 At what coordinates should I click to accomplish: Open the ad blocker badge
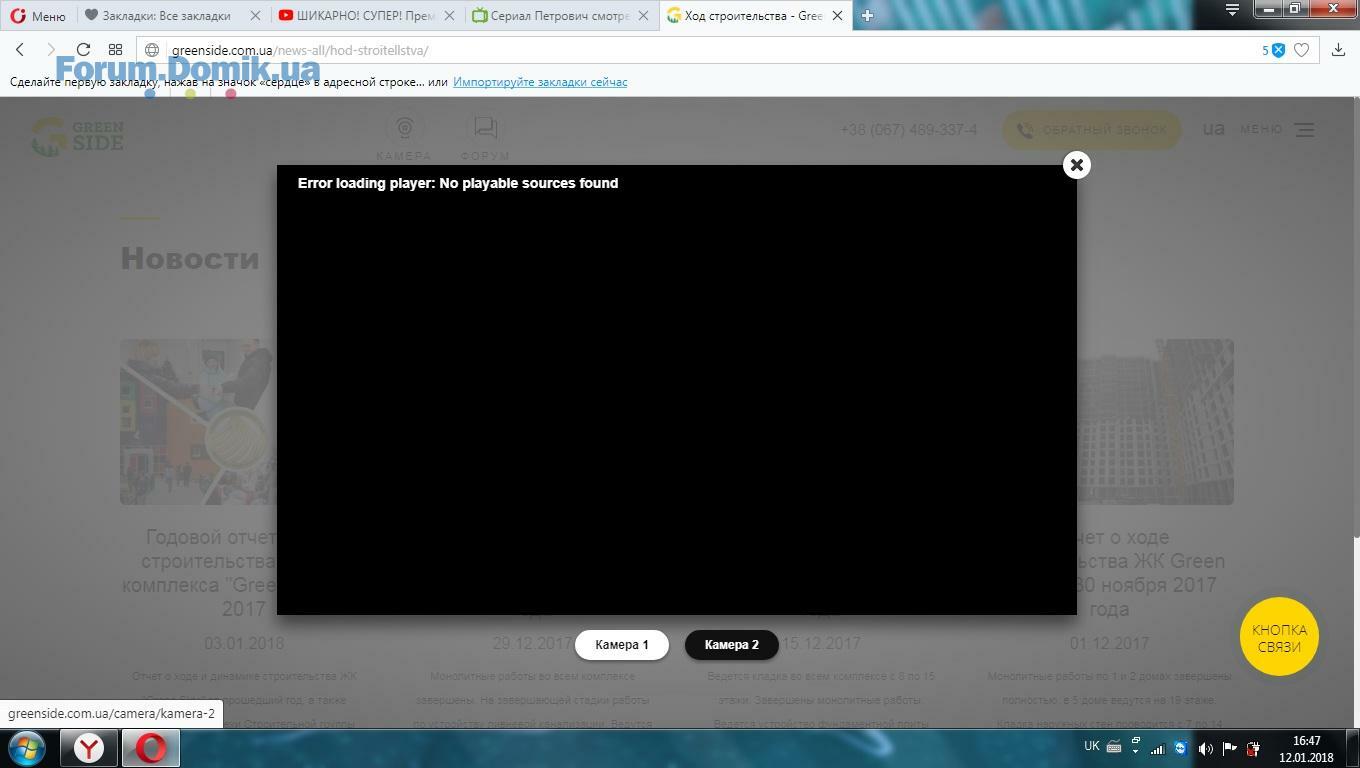(x=1273, y=50)
